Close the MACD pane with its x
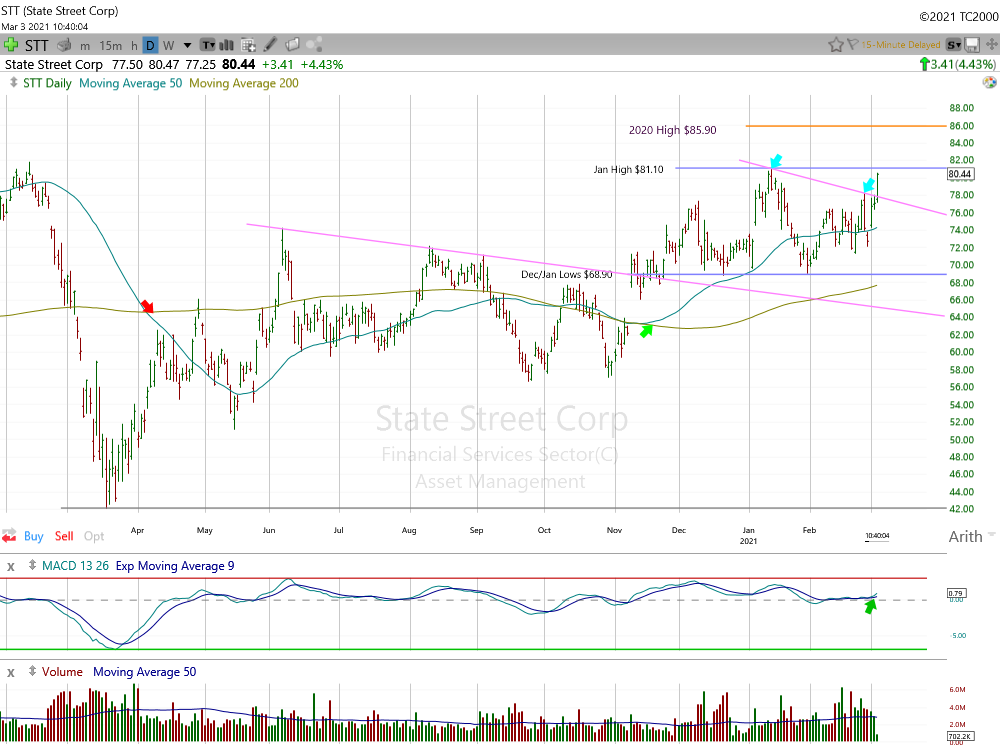 point(11,566)
